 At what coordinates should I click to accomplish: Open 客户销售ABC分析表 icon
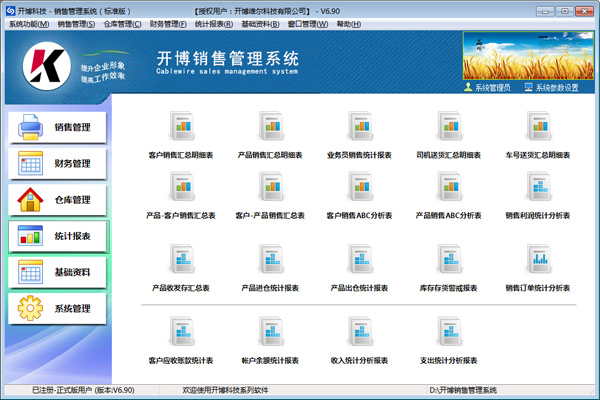point(360,186)
